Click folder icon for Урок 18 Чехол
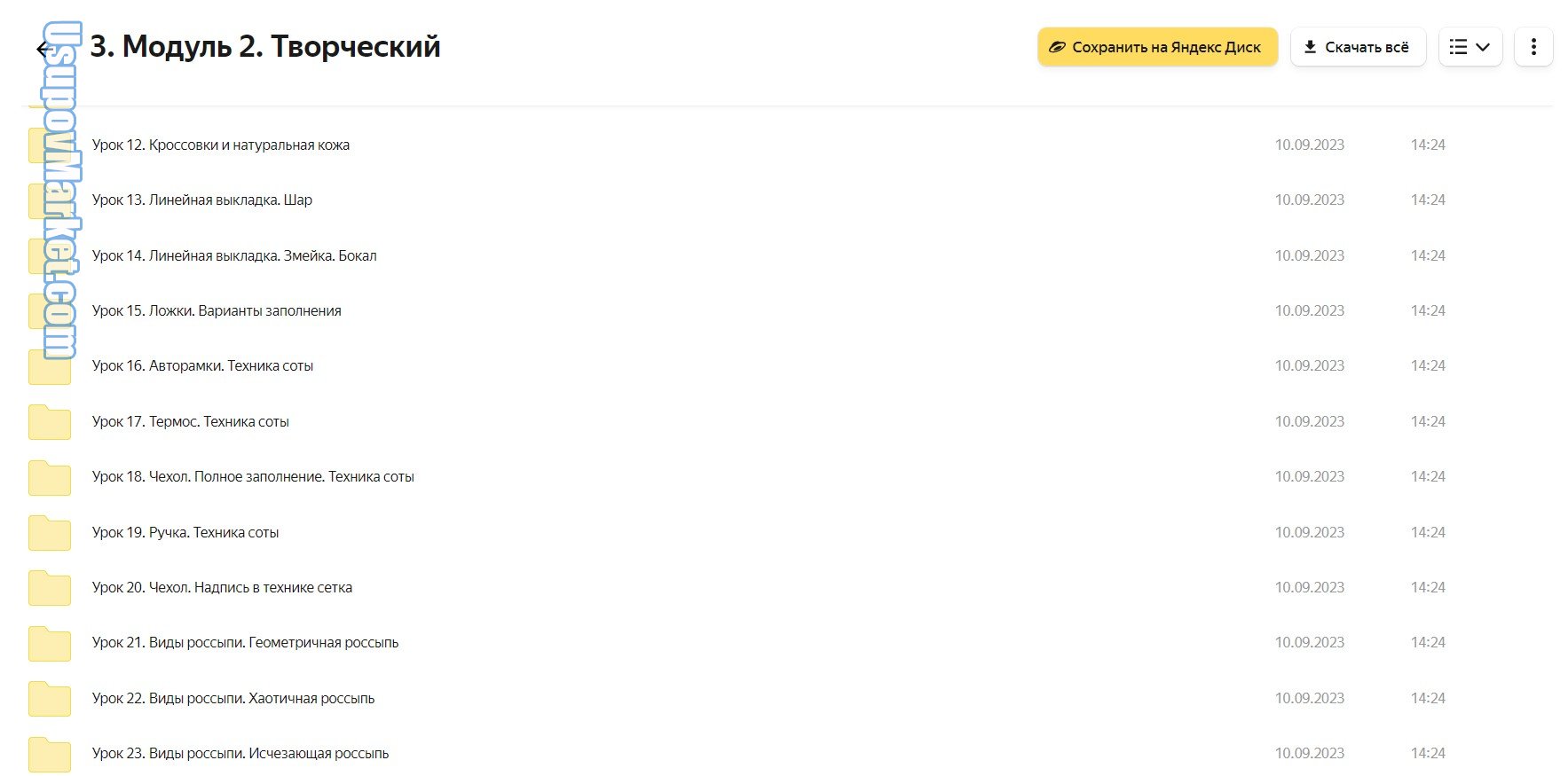 pyautogui.click(x=50, y=477)
